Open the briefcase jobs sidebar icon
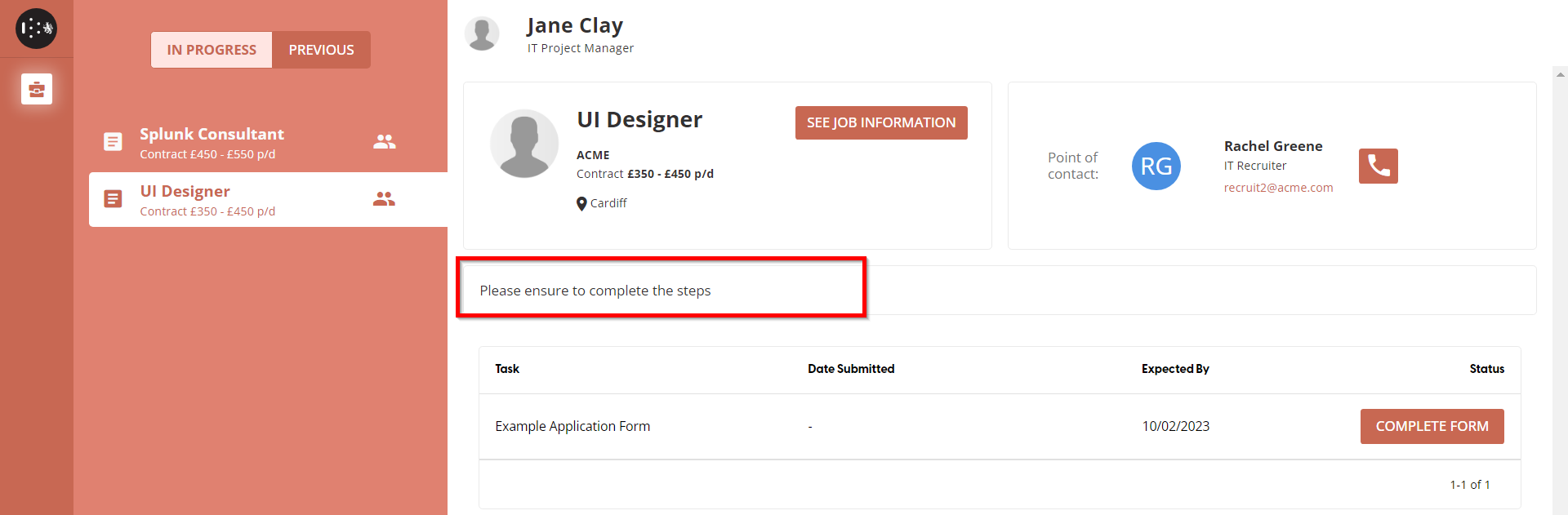The width and height of the screenshot is (1568, 515). coord(37,89)
